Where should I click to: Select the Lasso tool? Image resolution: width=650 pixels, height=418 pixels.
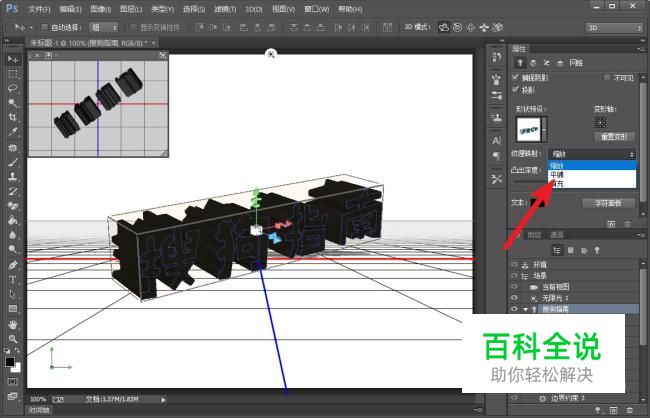[12, 88]
